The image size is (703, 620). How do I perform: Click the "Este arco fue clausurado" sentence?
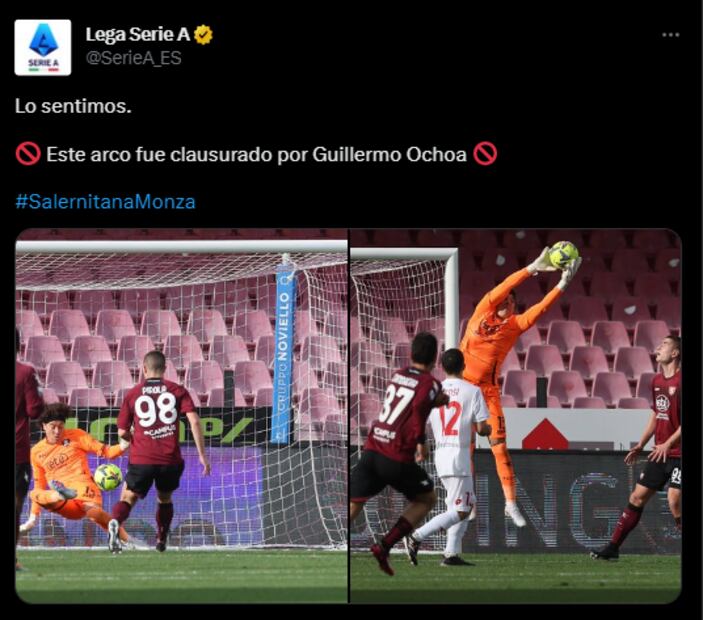pos(256,154)
